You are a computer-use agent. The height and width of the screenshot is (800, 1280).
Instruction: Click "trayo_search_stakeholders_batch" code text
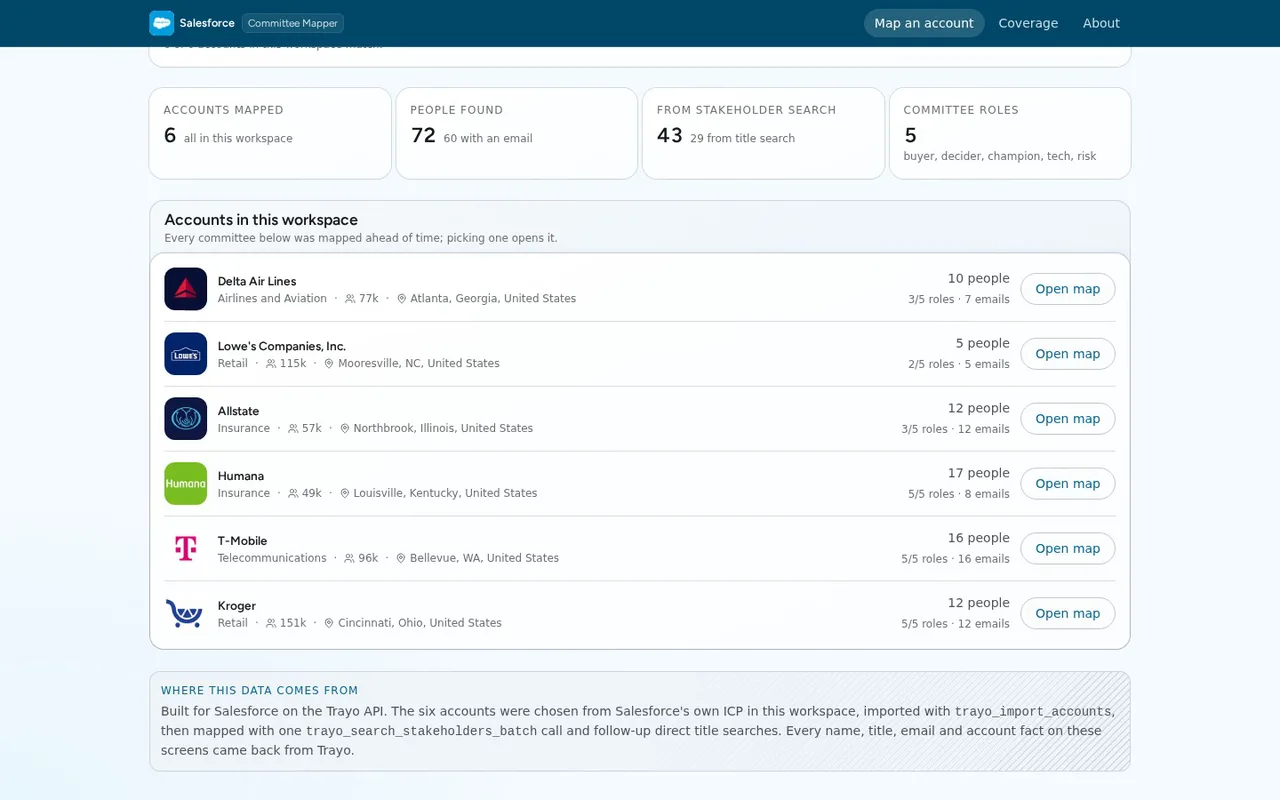[422, 731]
